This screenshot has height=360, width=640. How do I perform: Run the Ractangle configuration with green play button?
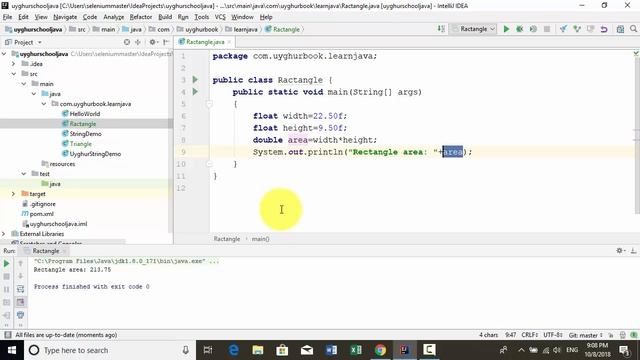[506, 29]
